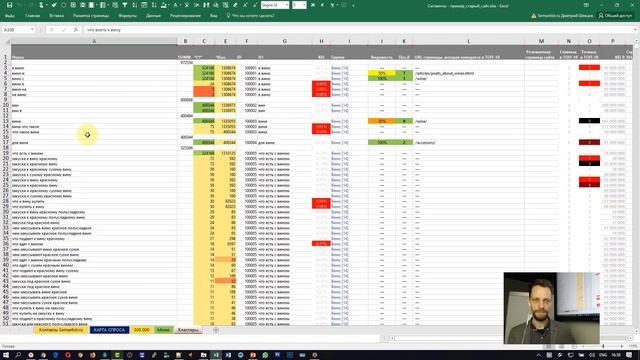Select column G header

pos(284,41)
